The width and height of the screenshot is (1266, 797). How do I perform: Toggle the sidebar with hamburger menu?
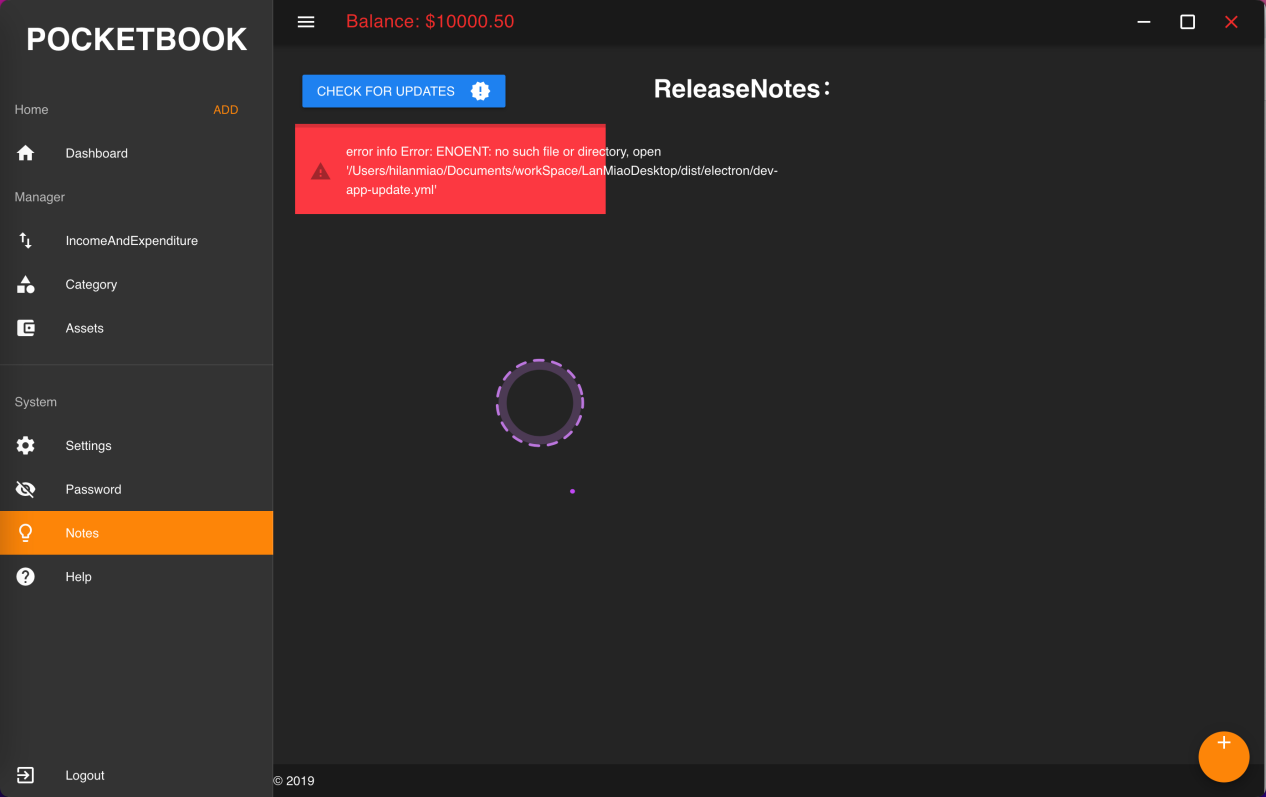(x=306, y=22)
